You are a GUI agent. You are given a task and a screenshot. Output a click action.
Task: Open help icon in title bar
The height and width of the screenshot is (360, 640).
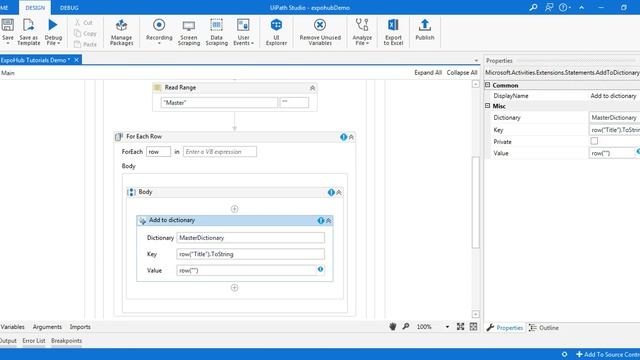point(564,7)
